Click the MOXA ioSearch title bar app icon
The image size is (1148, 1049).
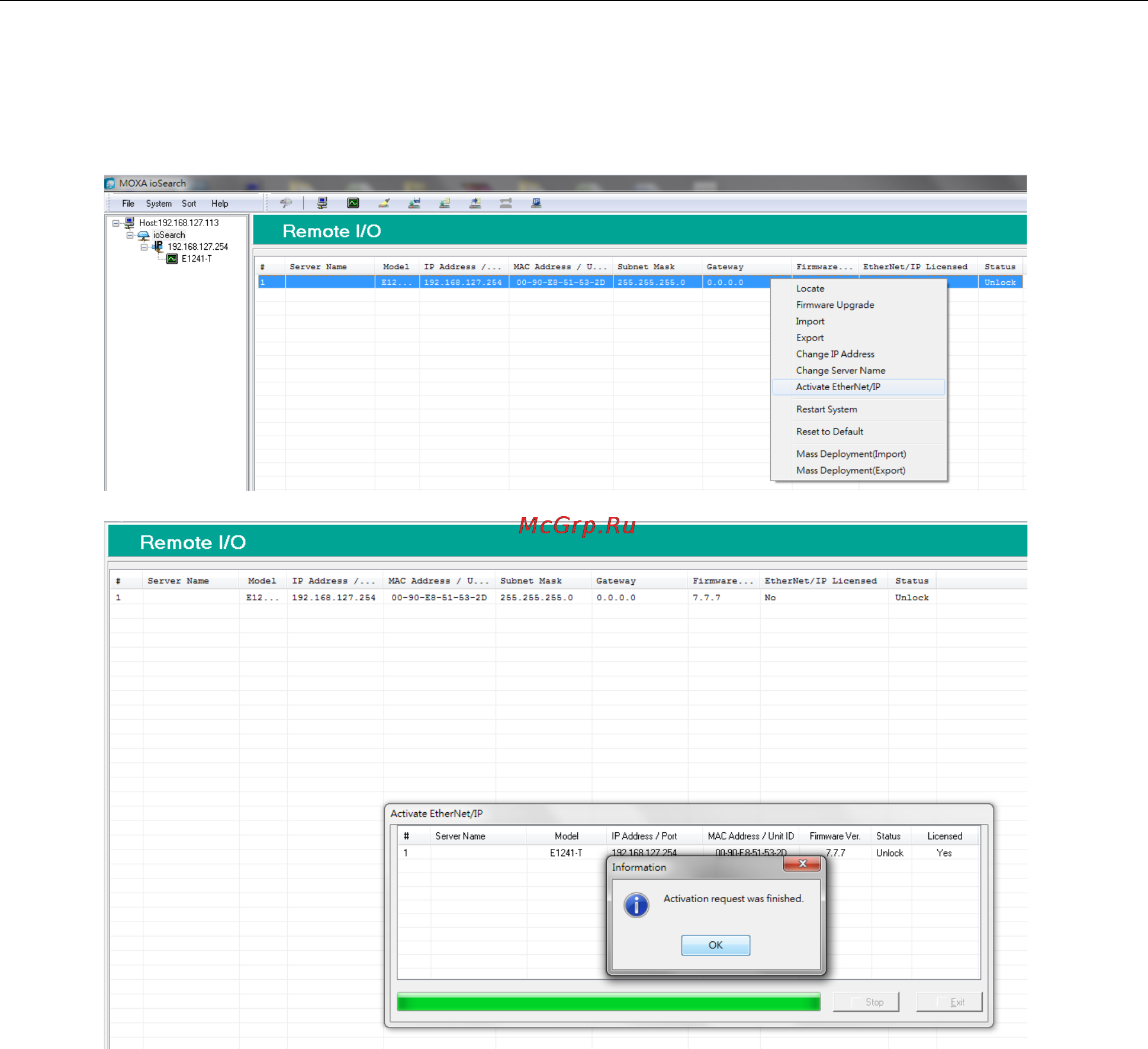click(111, 184)
